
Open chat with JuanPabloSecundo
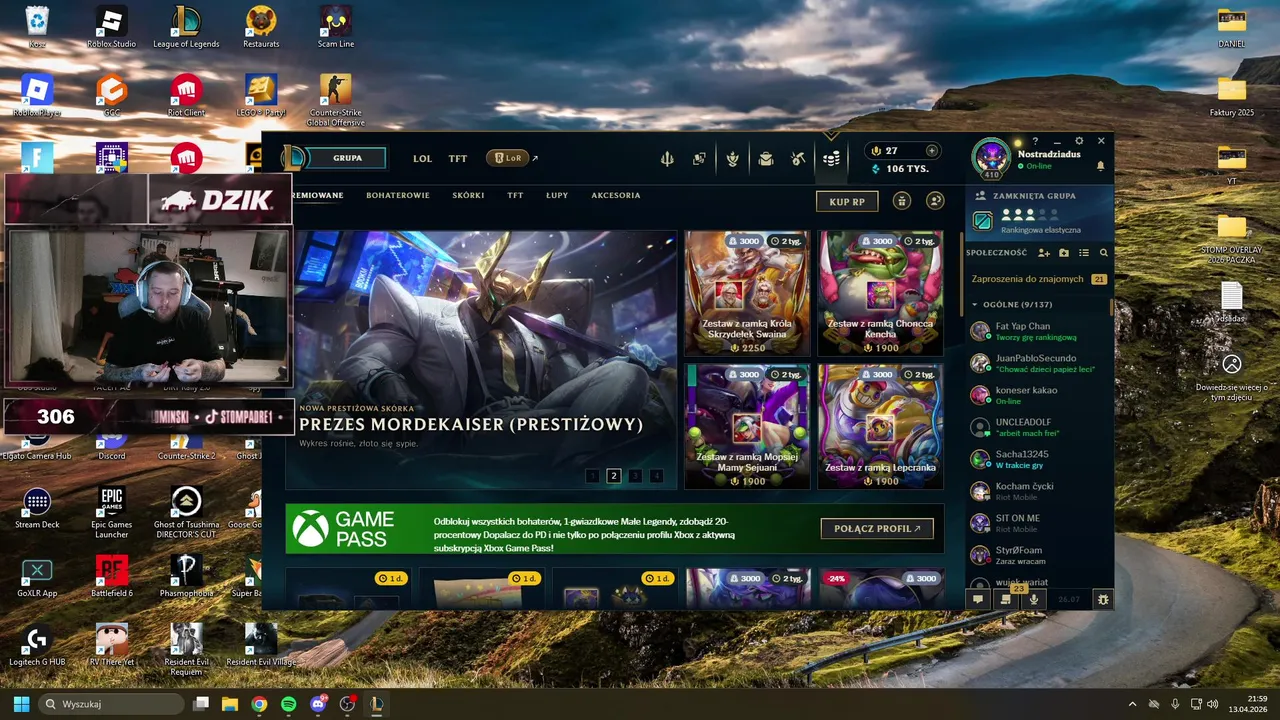click(1039, 363)
